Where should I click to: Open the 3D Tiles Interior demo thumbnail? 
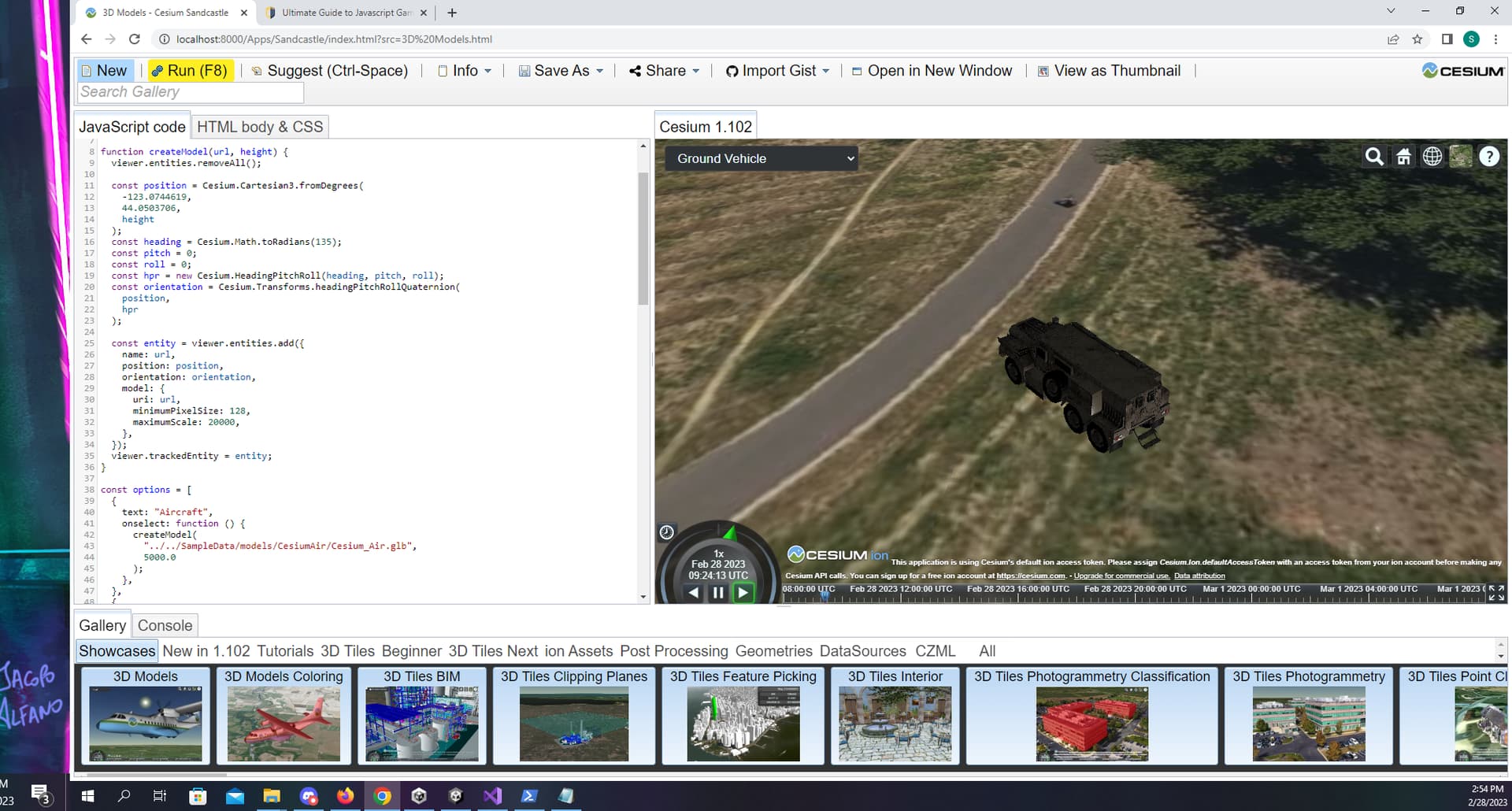click(895, 716)
